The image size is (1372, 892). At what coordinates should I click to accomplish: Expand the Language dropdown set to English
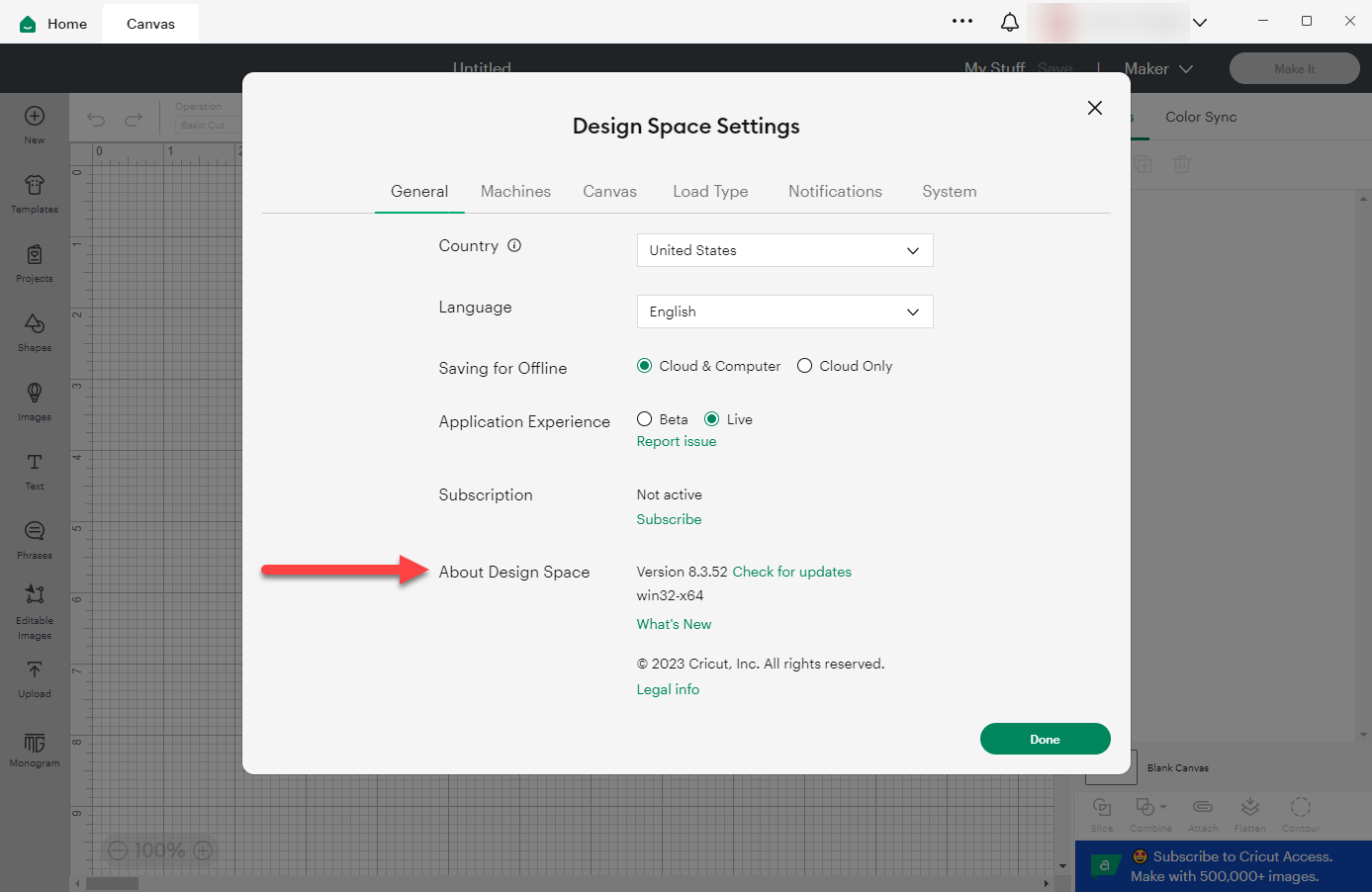[784, 312]
